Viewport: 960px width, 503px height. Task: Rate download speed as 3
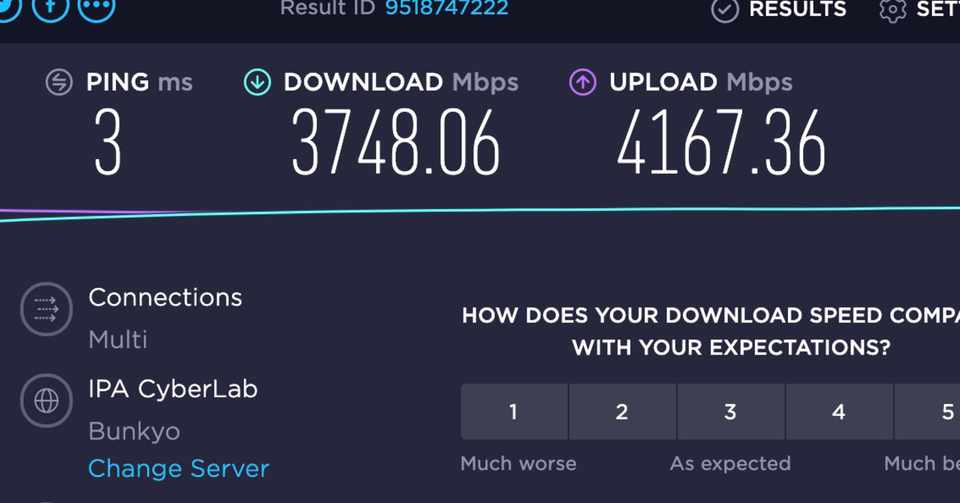(730, 412)
